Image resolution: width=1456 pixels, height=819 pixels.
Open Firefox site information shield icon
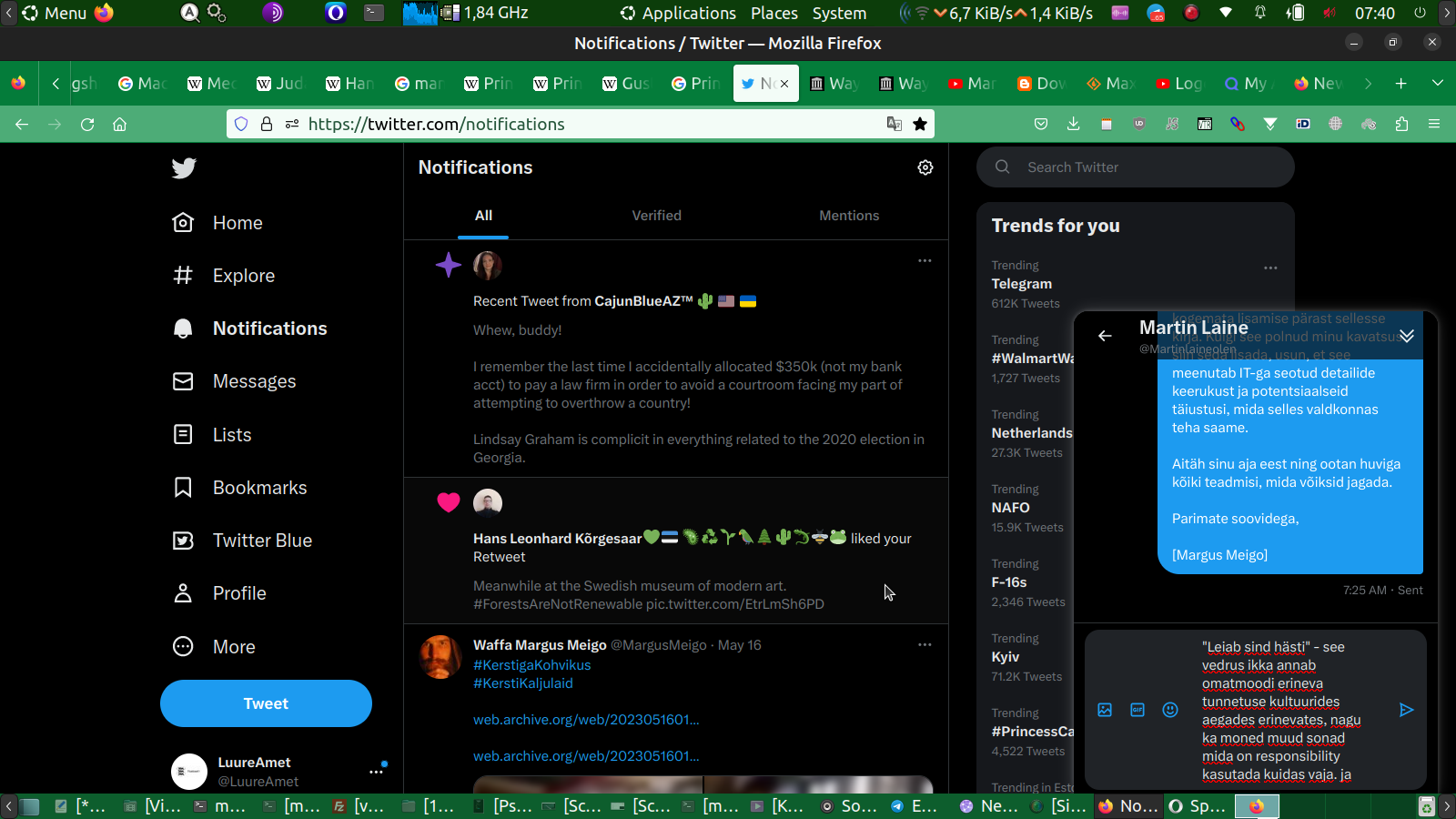pyautogui.click(x=241, y=124)
